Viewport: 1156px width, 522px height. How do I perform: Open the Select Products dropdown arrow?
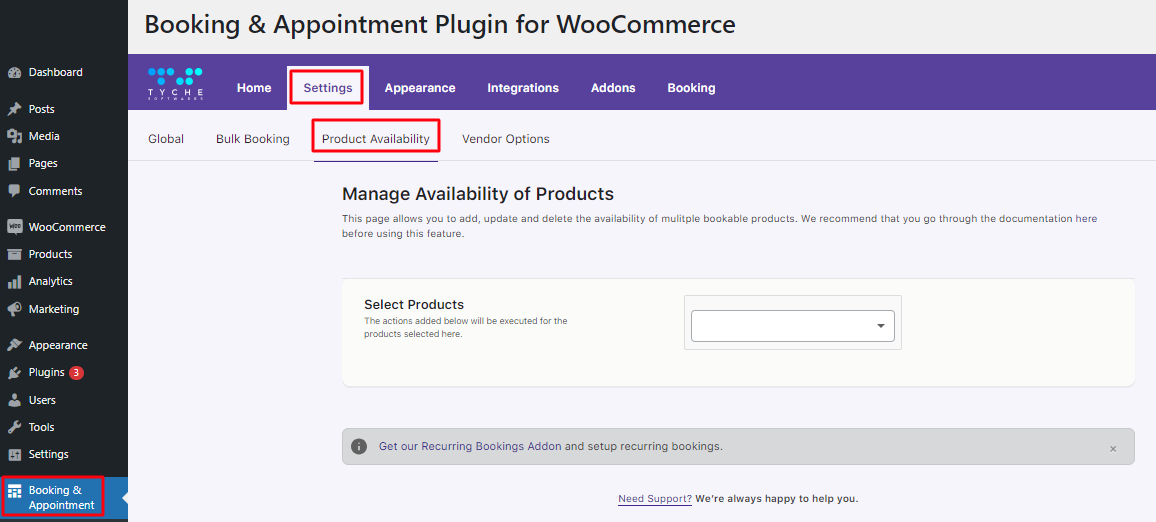(880, 326)
